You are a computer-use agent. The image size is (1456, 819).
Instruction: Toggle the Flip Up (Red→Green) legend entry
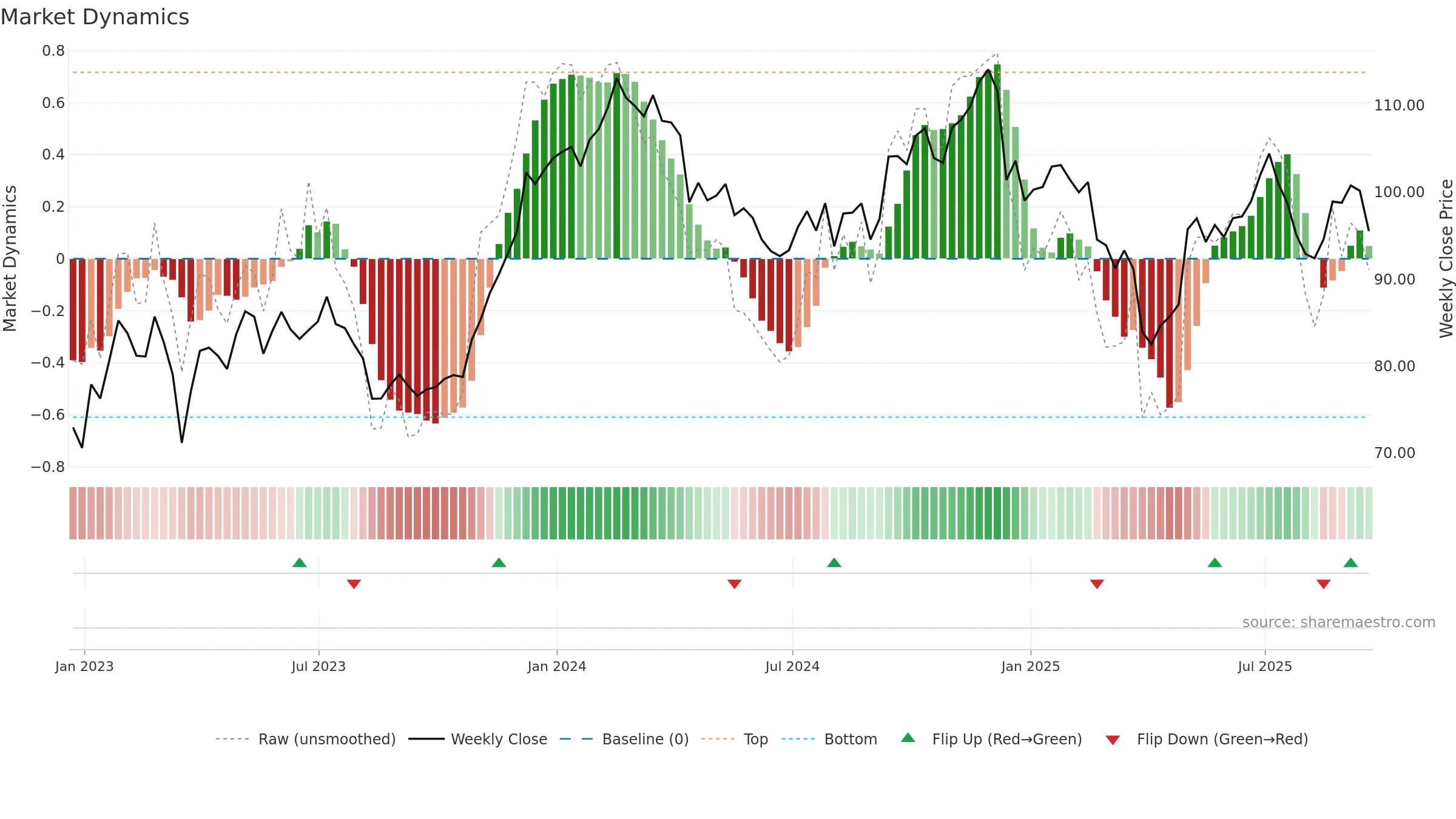pos(991,739)
